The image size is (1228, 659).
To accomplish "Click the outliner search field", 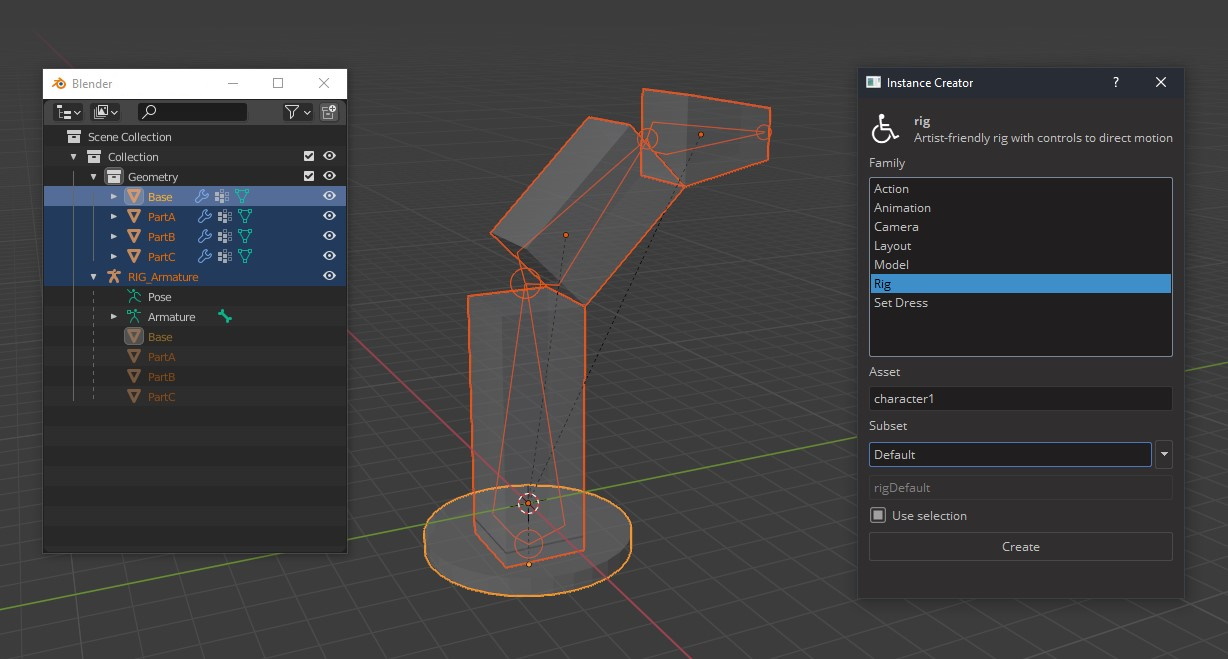I will pos(192,112).
